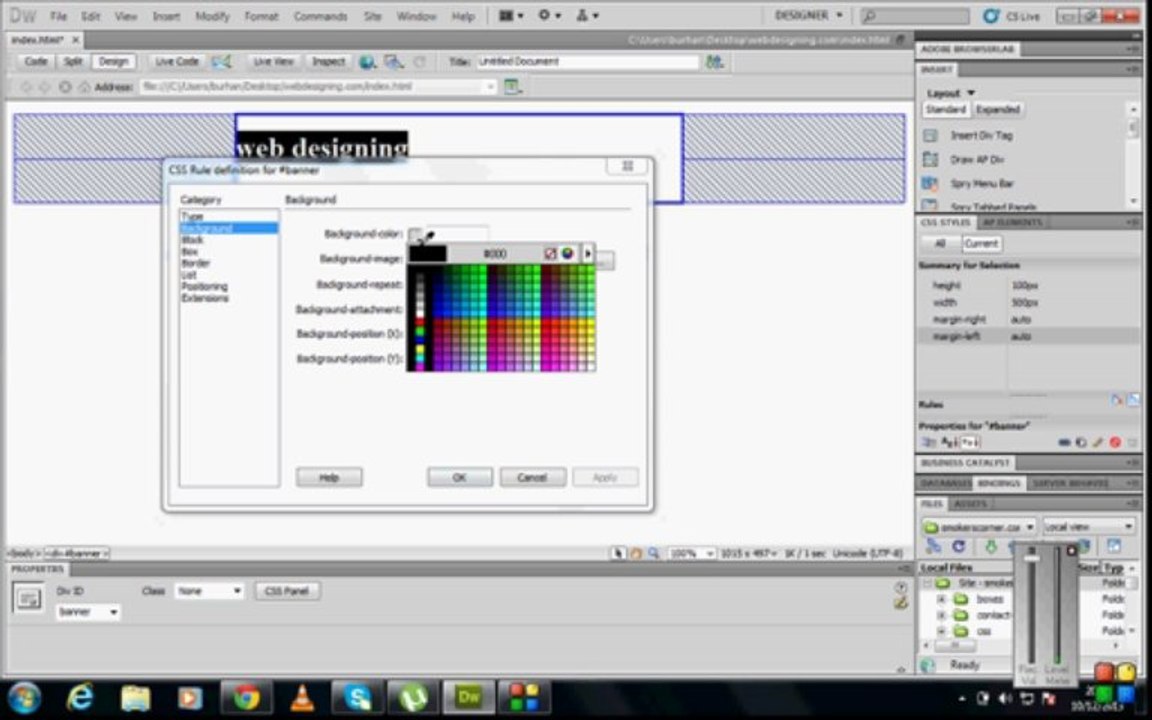This screenshot has width=1152, height=720.
Task: Click the Attach style sheet link icon
Action: pyautogui.click(x=1064, y=442)
